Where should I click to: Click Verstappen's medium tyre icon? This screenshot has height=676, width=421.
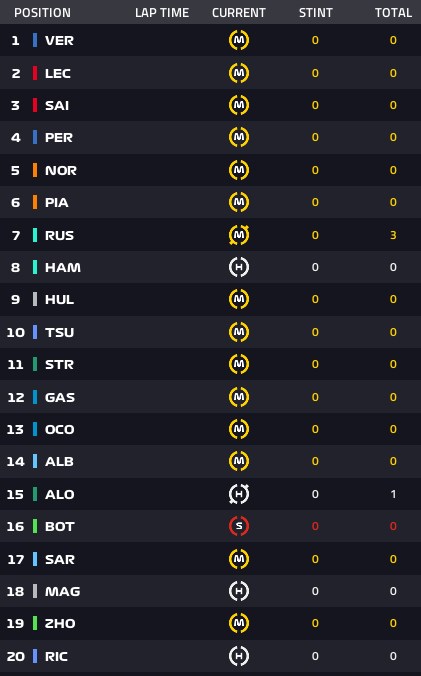(x=239, y=40)
